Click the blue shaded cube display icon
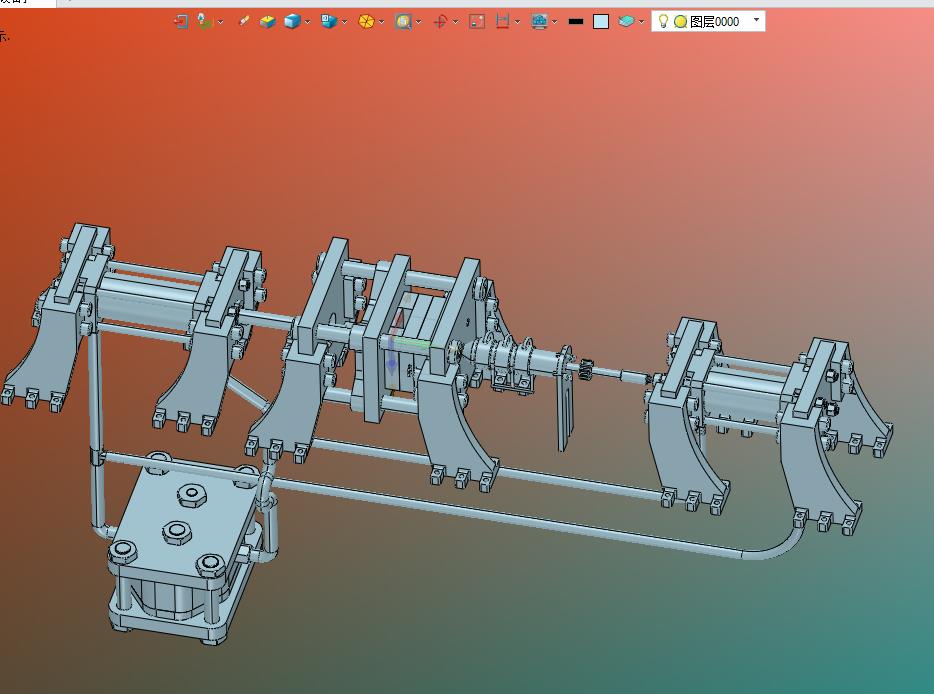Image resolution: width=934 pixels, height=694 pixels. (x=292, y=22)
